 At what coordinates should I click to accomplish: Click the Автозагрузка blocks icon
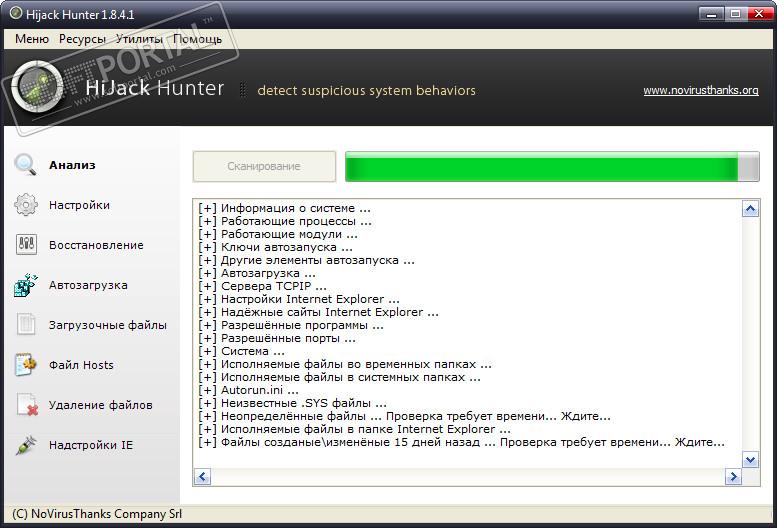26,285
